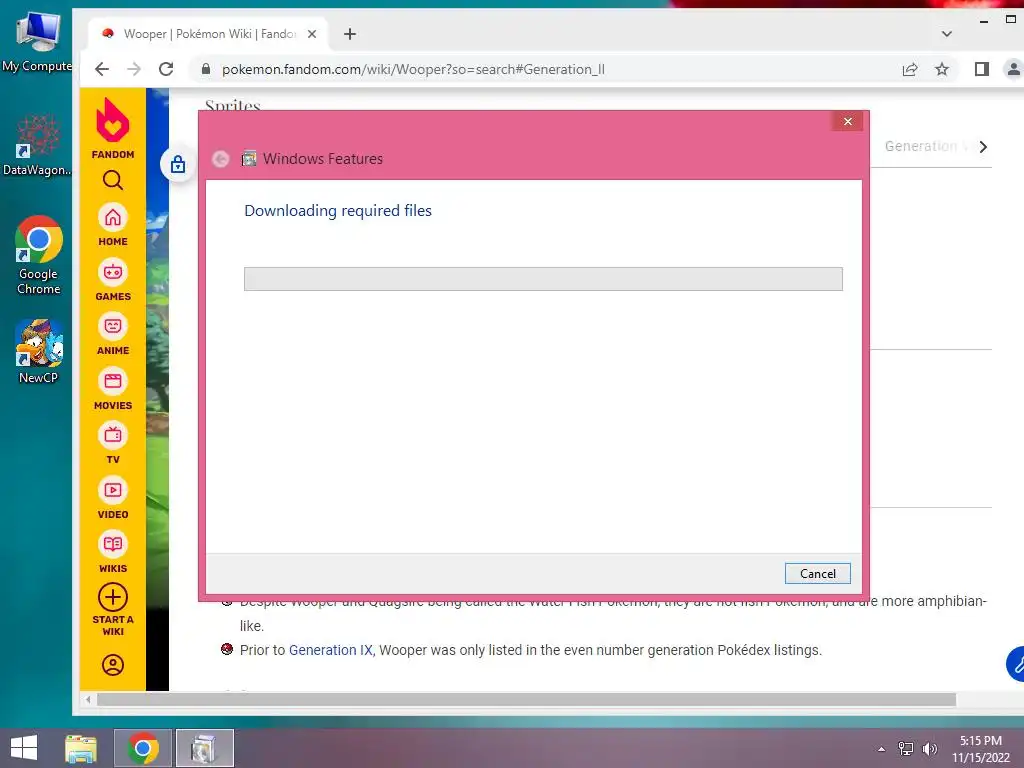Click Start a Wiki plus icon
The width and height of the screenshot is (1024, 768).
click(112, 598)
